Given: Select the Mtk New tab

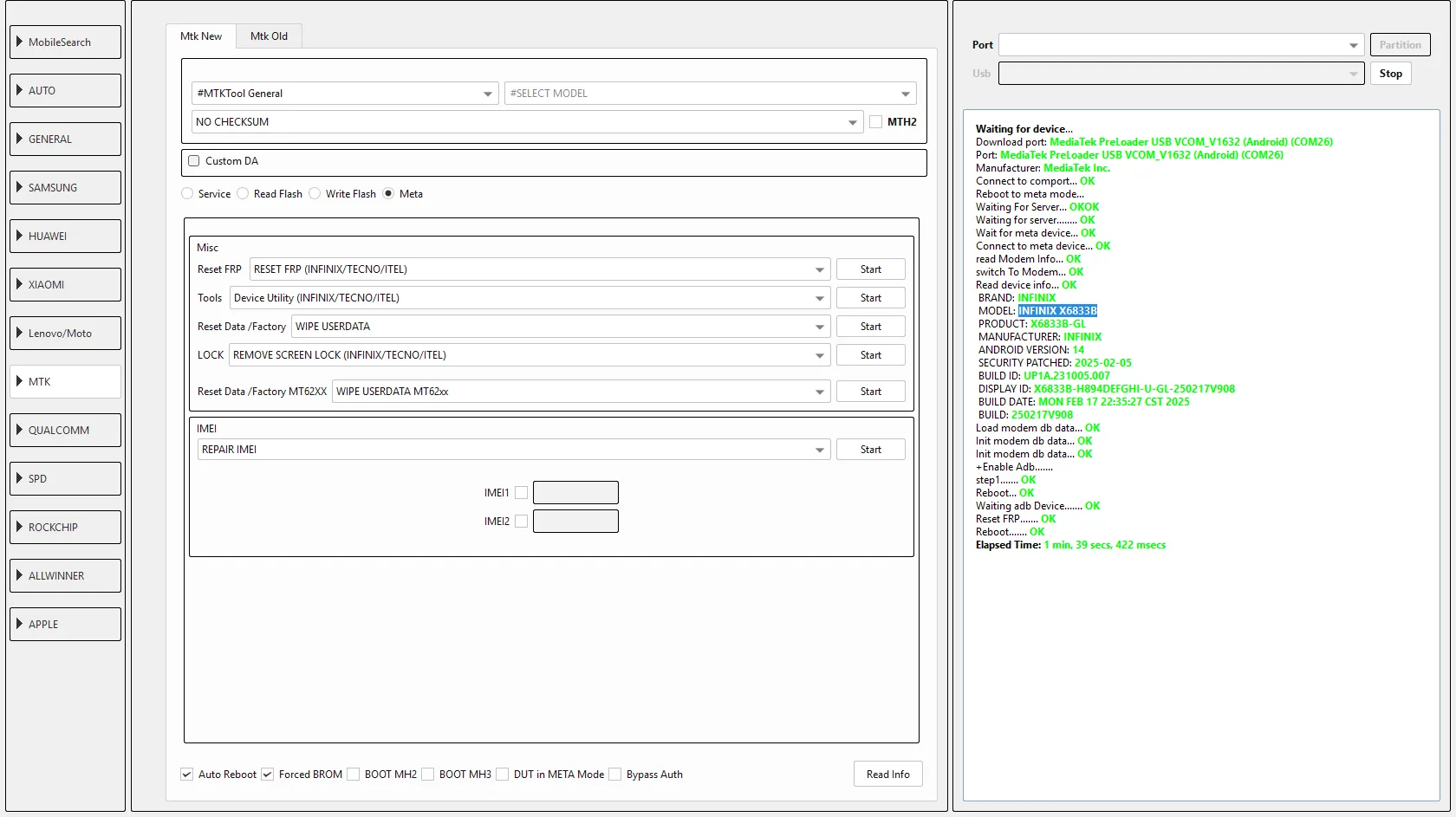Looking at the screenshot, I should point(201,36).
